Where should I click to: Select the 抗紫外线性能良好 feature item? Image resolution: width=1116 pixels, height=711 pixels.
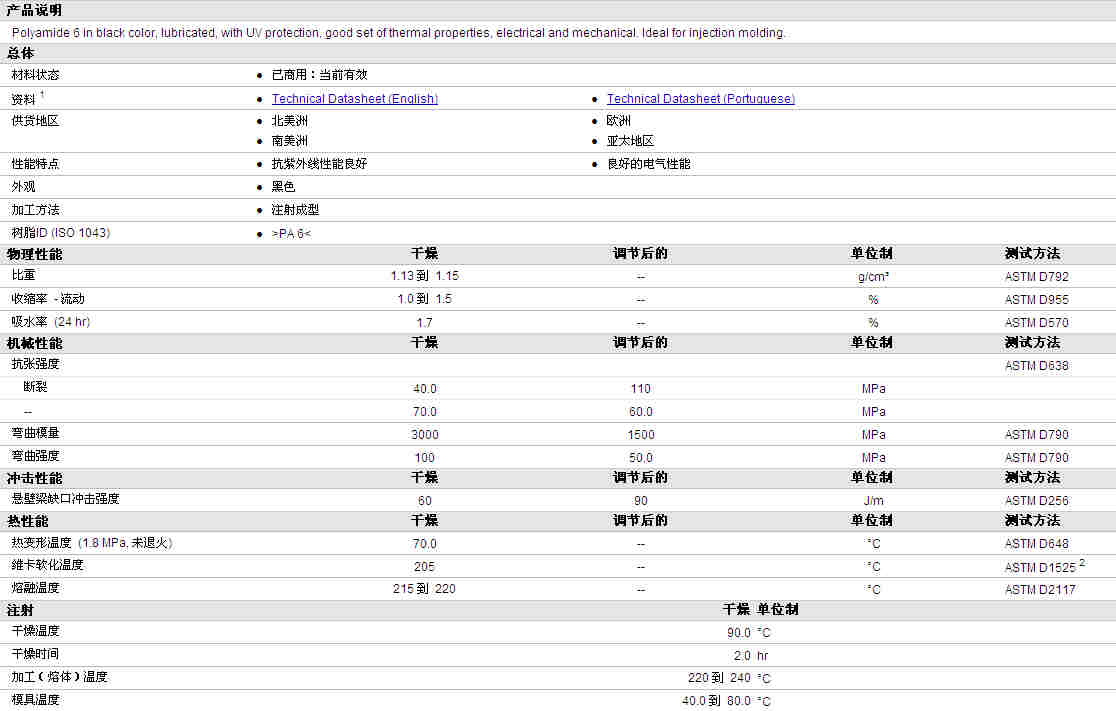click(x=319, y=164)
